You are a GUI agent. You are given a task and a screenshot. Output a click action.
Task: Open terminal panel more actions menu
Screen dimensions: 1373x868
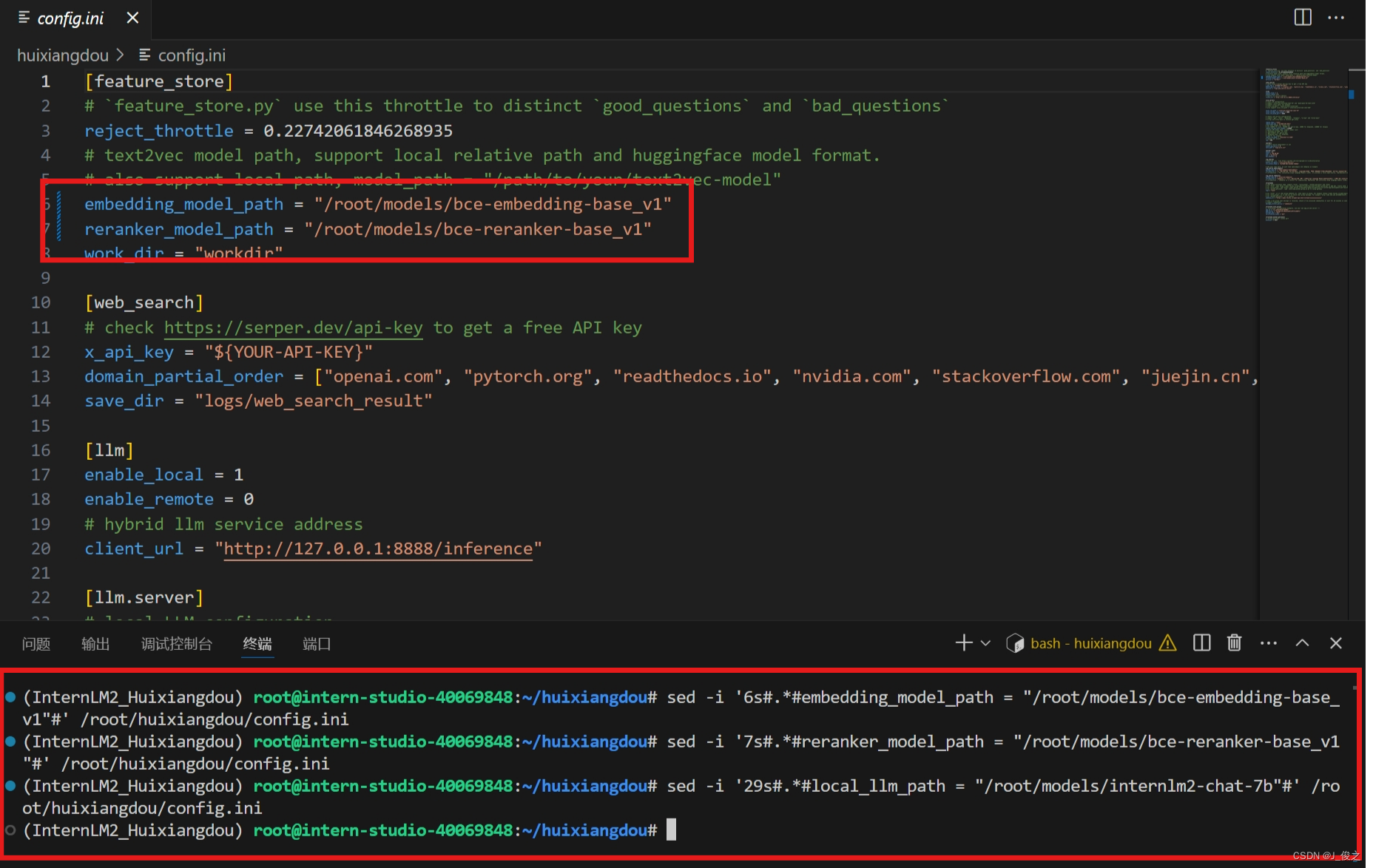1269,643
